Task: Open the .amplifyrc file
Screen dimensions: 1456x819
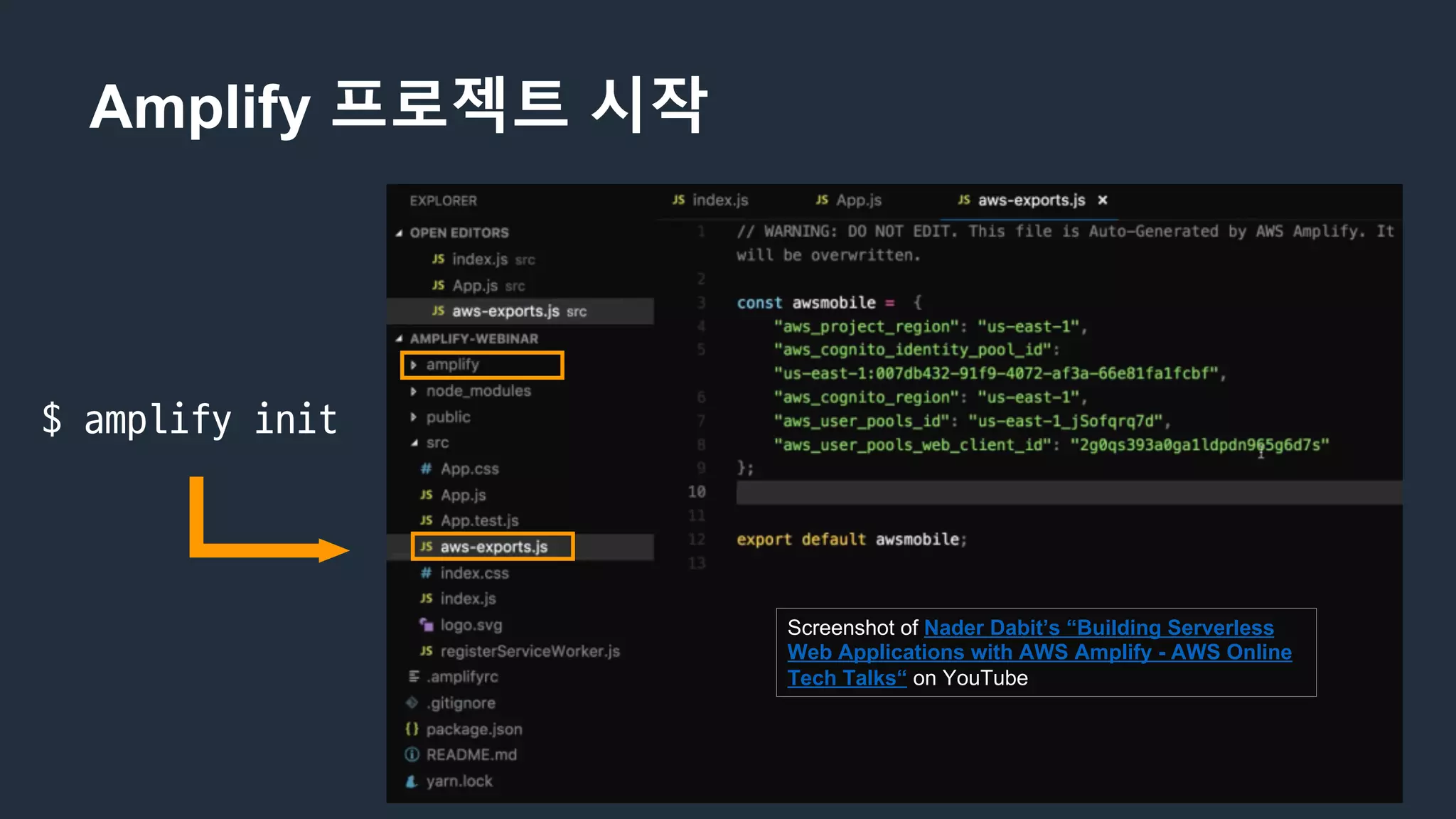Action: [453, 677]
